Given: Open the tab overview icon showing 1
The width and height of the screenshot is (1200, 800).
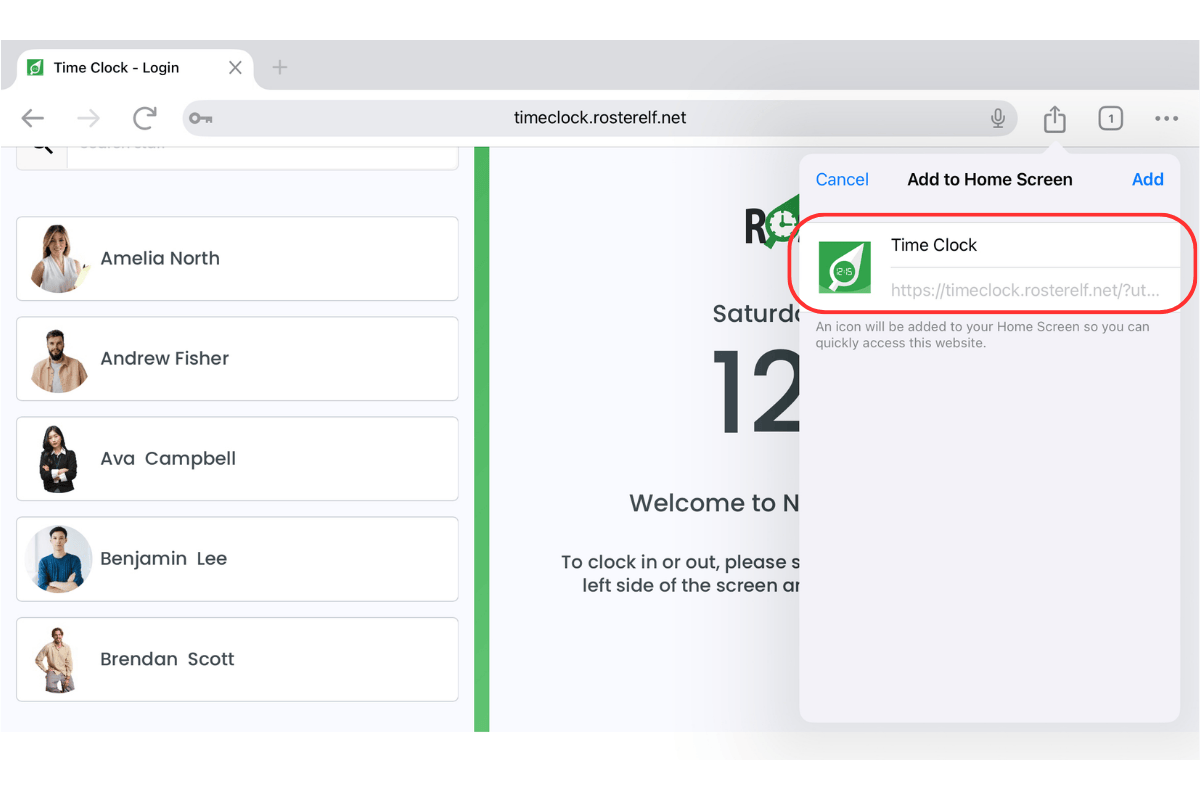Looking at the screenshot, I should tap(1110, 118).
